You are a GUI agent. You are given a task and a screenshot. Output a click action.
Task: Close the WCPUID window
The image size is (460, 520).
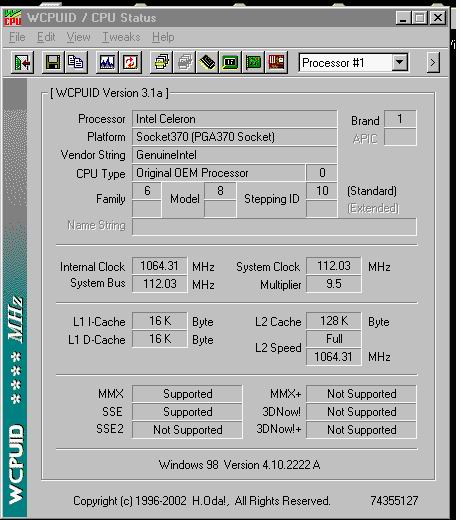(438, 18)
